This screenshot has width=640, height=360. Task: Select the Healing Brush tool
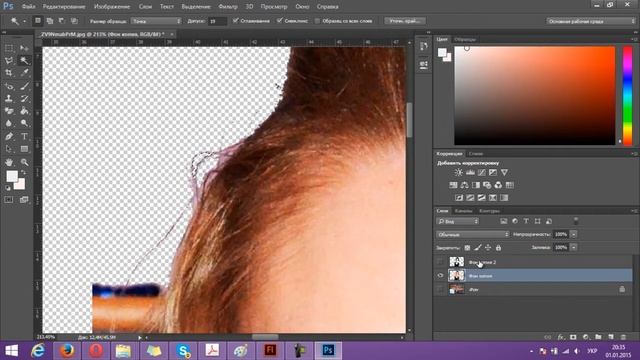pyautogui.click(x=9, y=86)
